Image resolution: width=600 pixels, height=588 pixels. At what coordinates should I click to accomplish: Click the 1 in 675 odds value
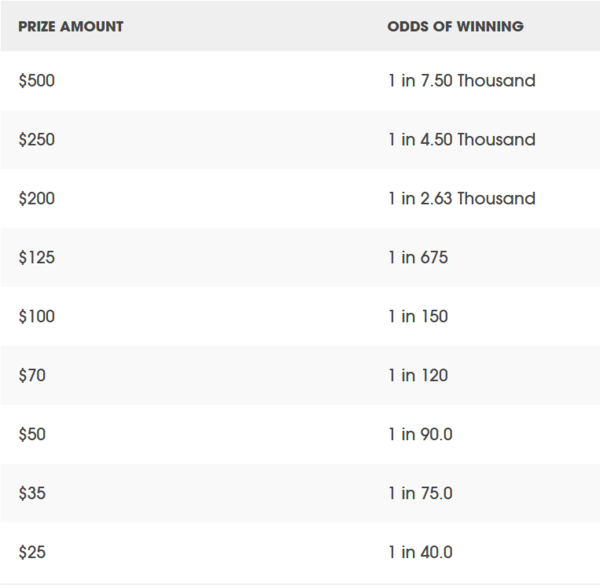click(x=418, y=258)
